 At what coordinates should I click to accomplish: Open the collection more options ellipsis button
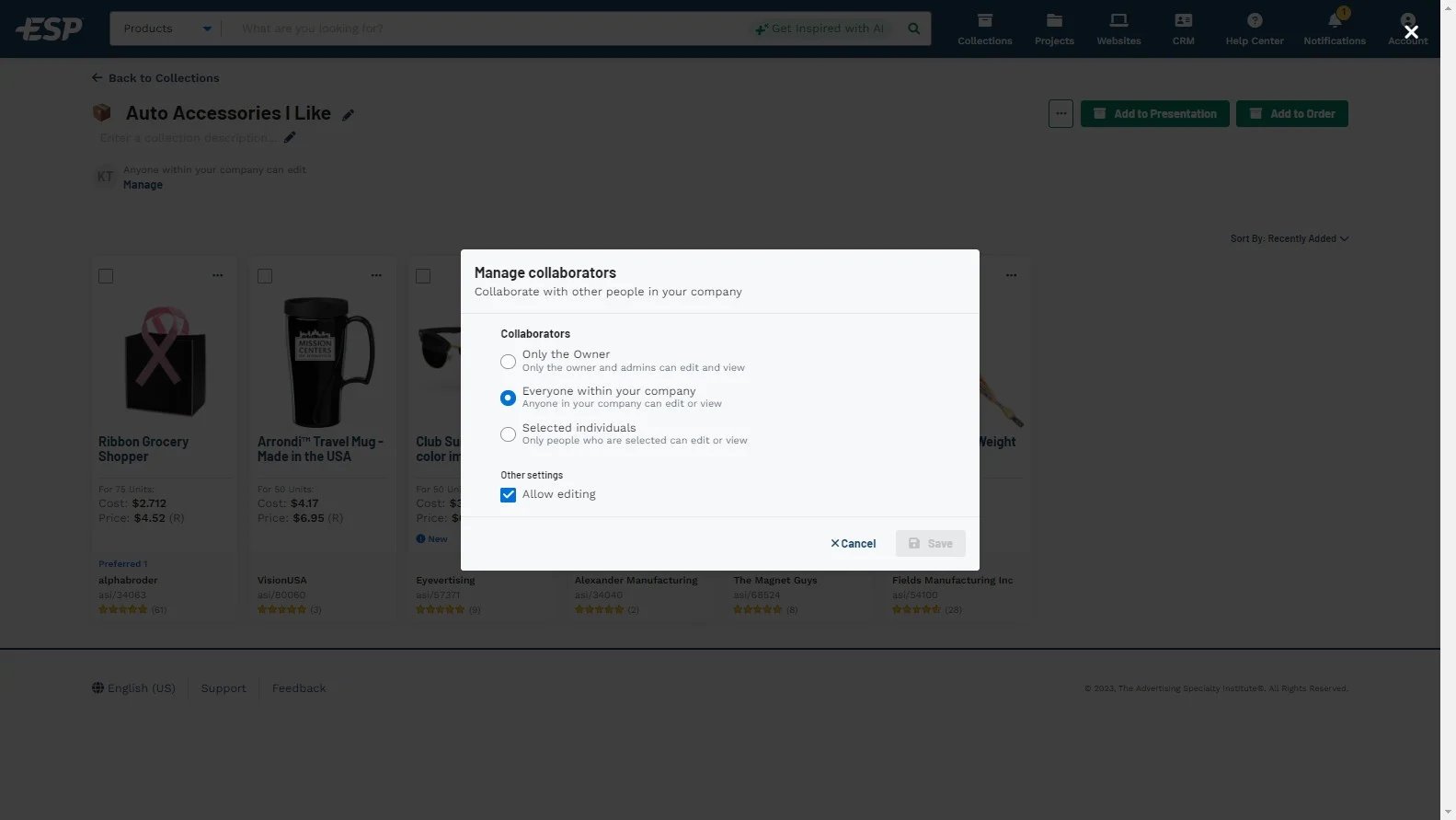(1060, 114)
